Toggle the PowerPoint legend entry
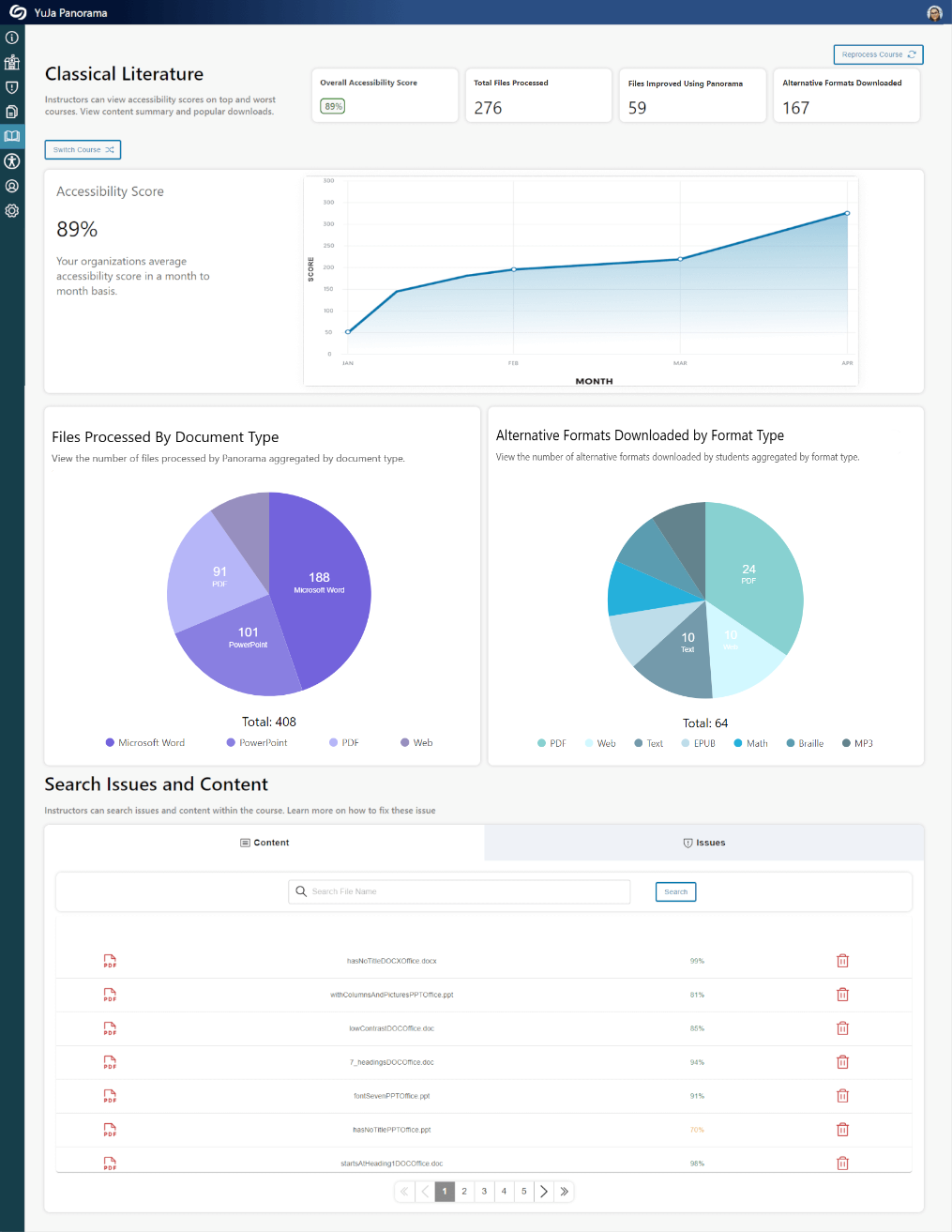This screenshot has height=1232, width=952. [257, 742]
